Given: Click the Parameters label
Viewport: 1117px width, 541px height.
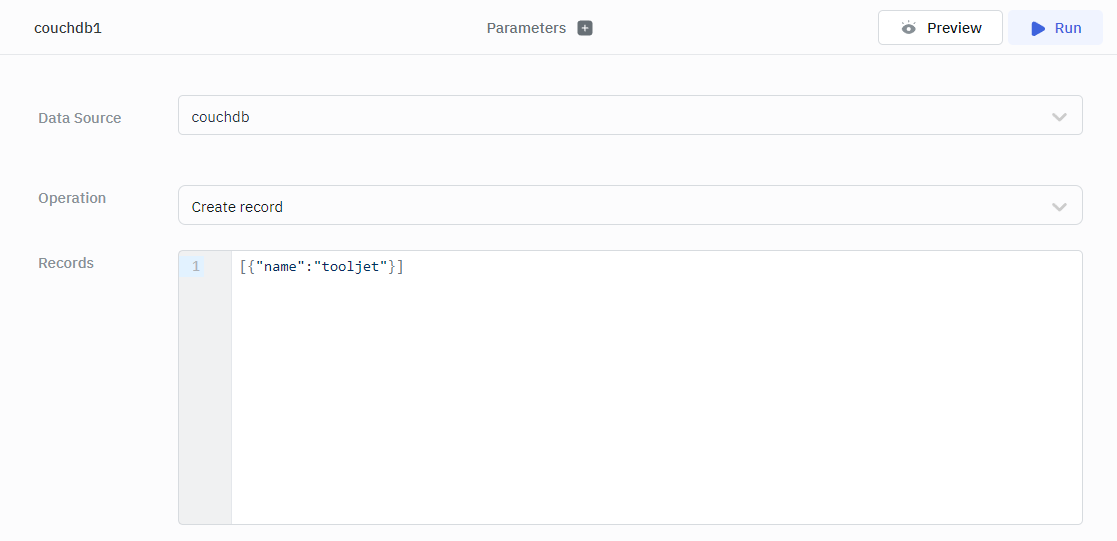Looking at the screenshot, I should [x=526, y=28].
